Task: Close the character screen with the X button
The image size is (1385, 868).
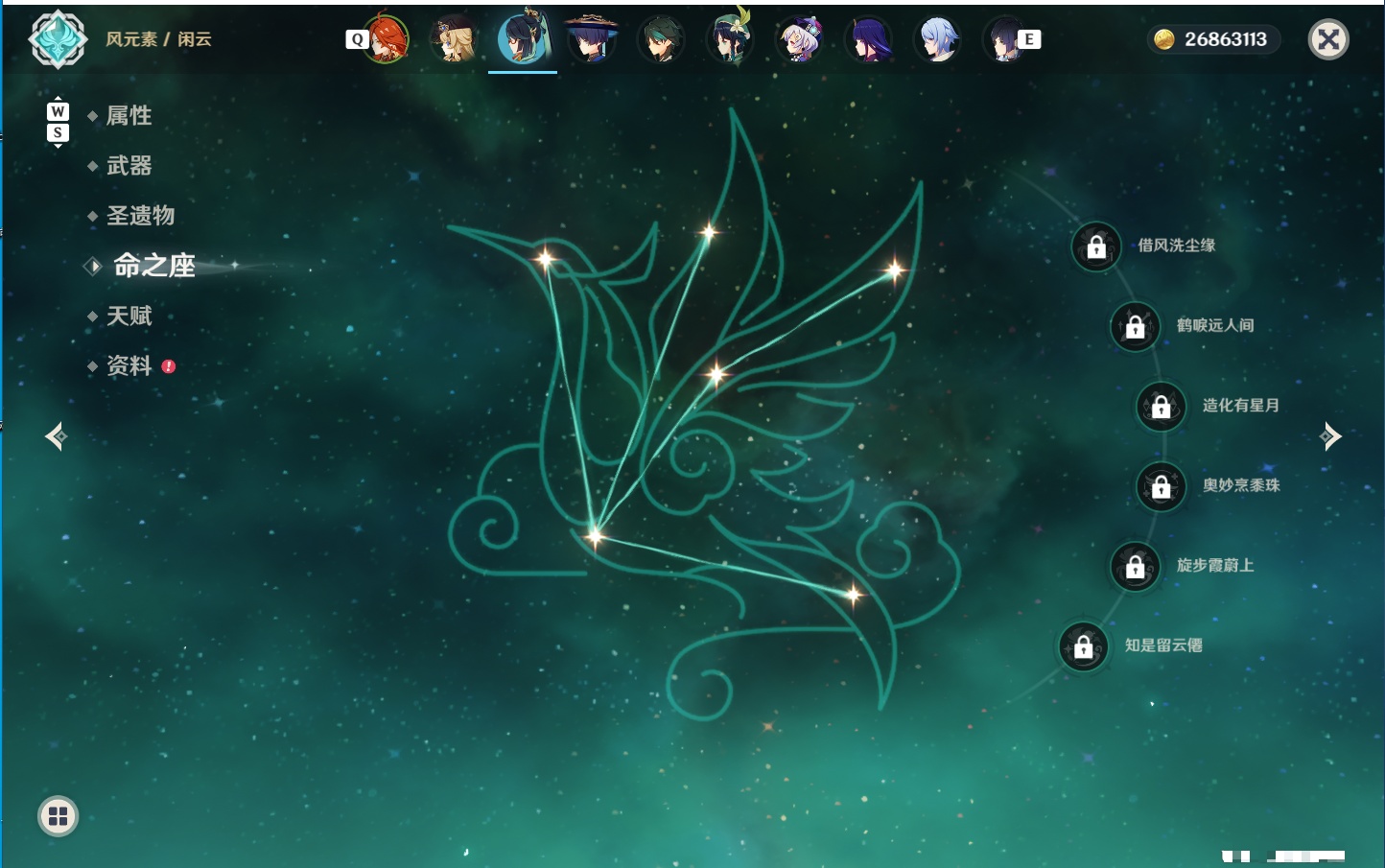Action: pyautogui.click(x=1328, y=39)
